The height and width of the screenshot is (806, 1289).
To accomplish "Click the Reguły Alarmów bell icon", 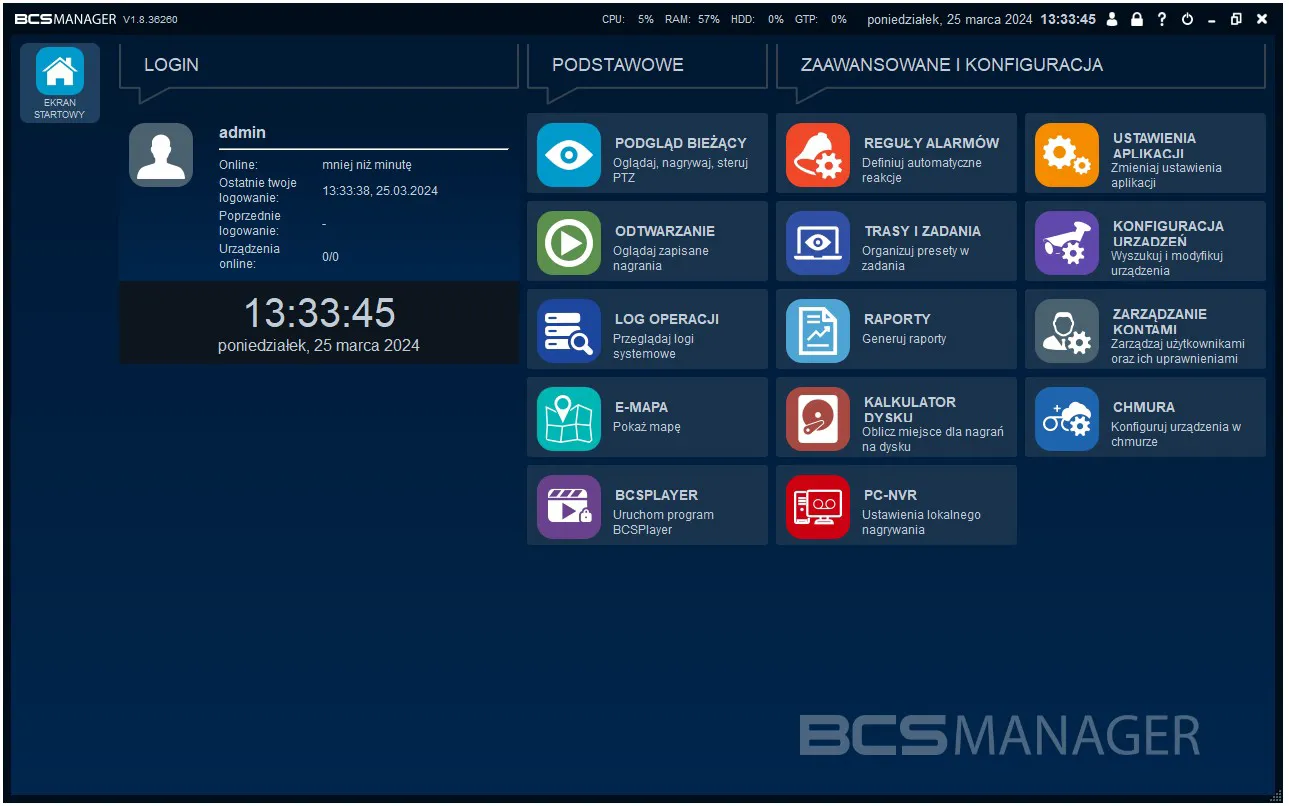I will point(818,155).
